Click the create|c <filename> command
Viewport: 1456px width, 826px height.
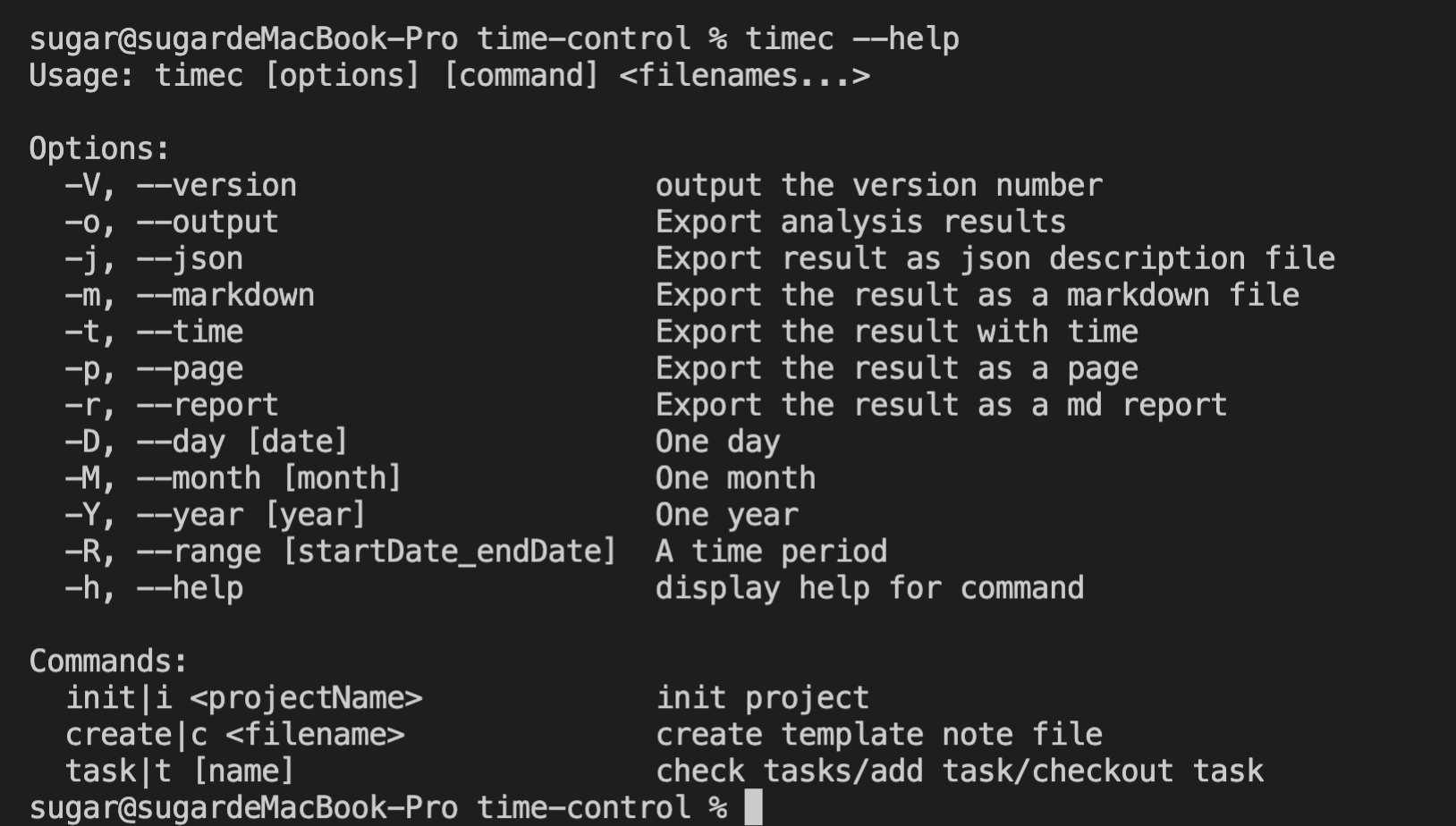pos(234,735)
